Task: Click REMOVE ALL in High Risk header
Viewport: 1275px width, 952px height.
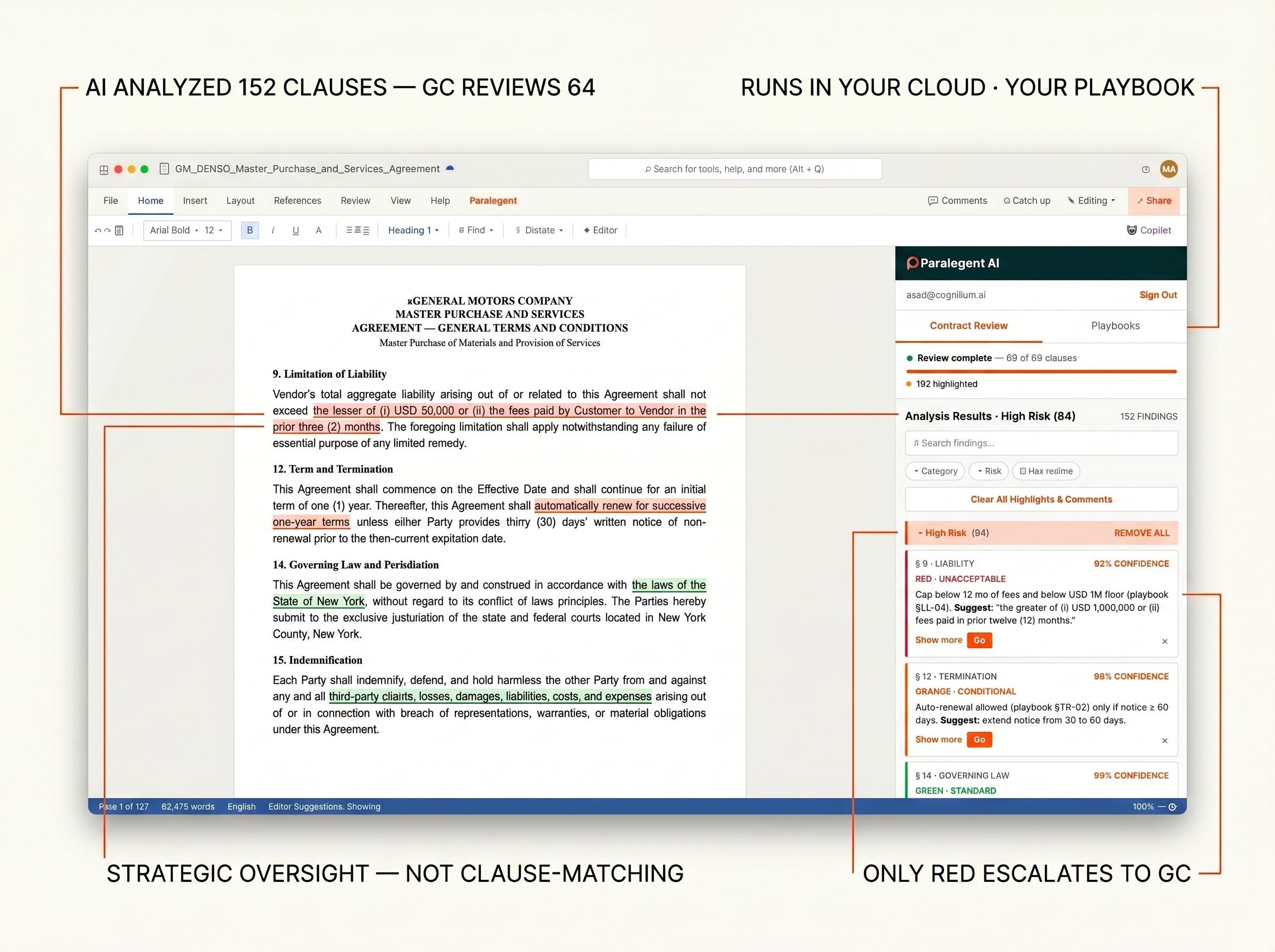Action: [x=1141, y=533]
